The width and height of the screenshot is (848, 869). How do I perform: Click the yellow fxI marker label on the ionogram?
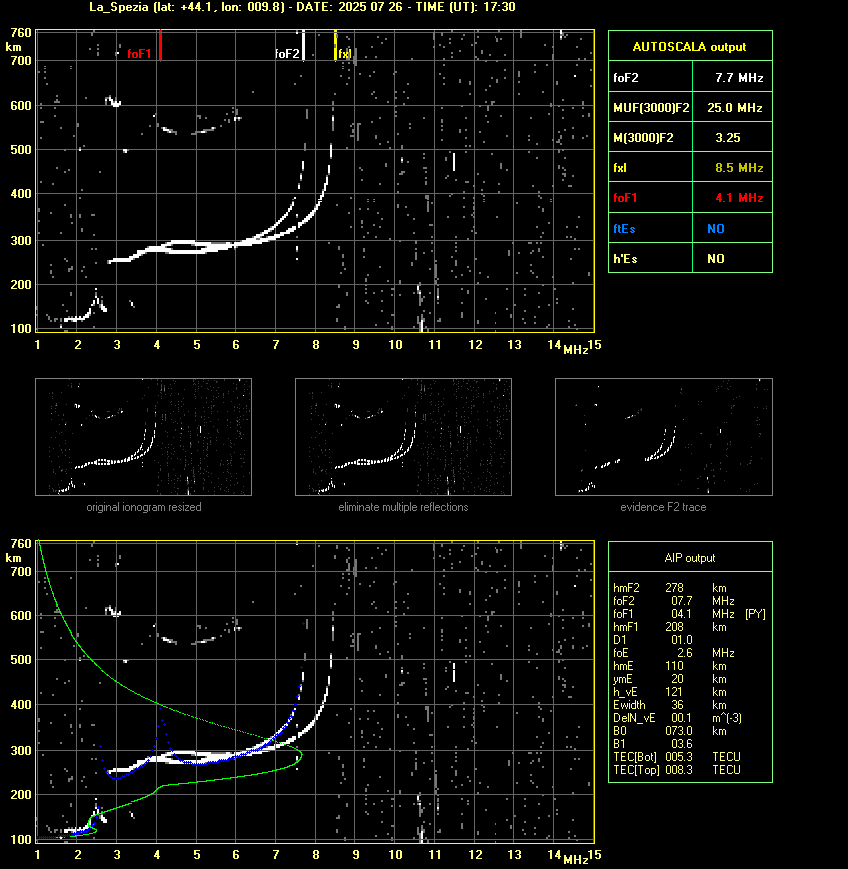coord(345,54)
